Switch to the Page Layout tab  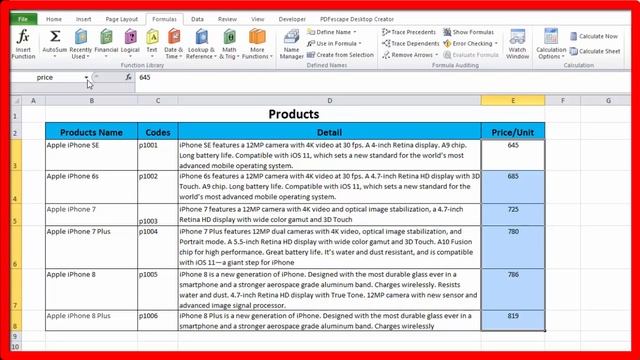pyautogui.click(x=122, y=19)
